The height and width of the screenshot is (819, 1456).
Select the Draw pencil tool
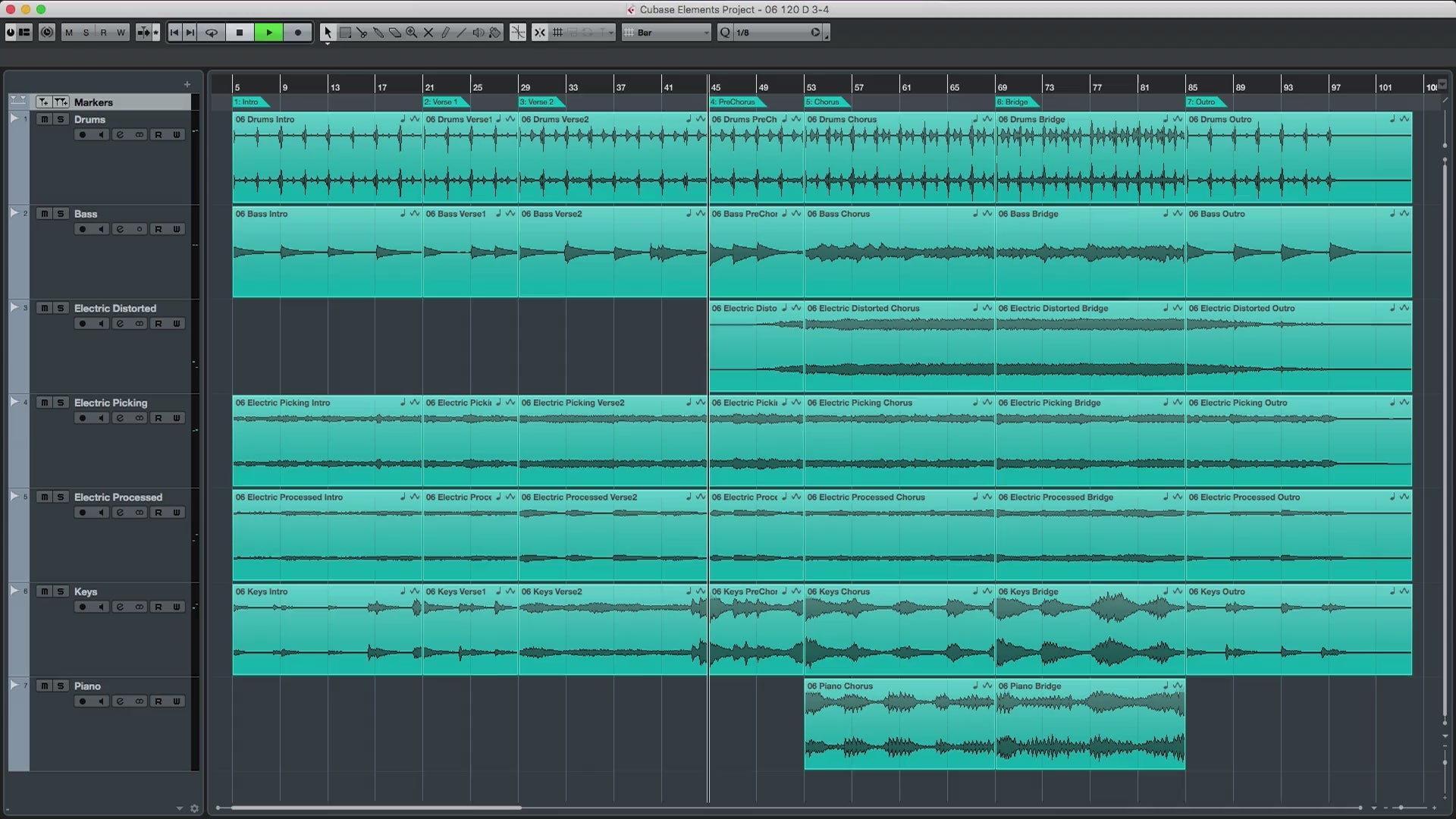pos(445,33)
